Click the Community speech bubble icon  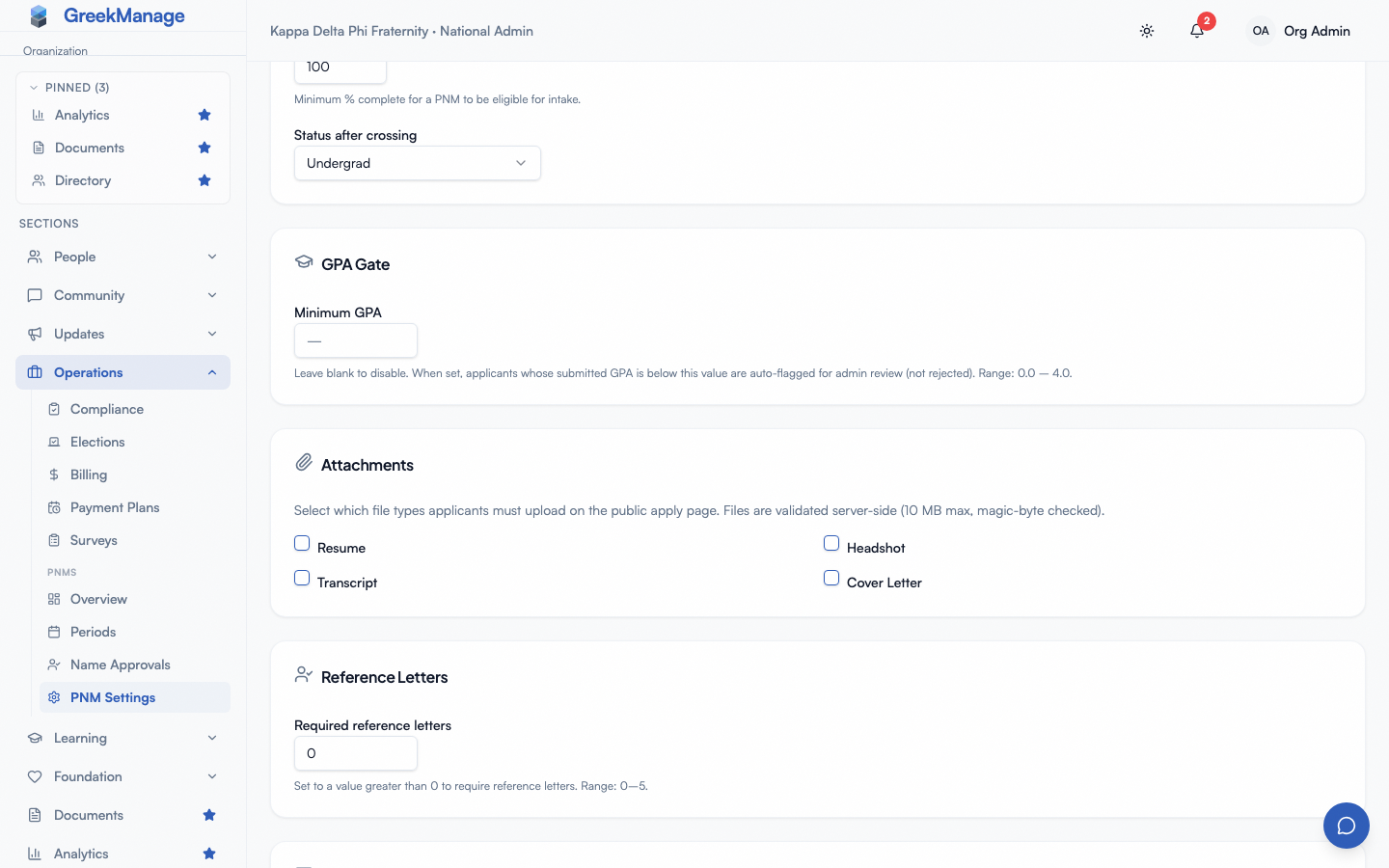[x=35, y=295]
